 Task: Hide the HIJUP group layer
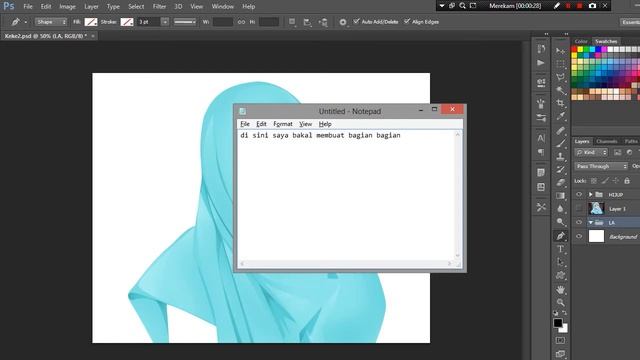click(579, 195)
